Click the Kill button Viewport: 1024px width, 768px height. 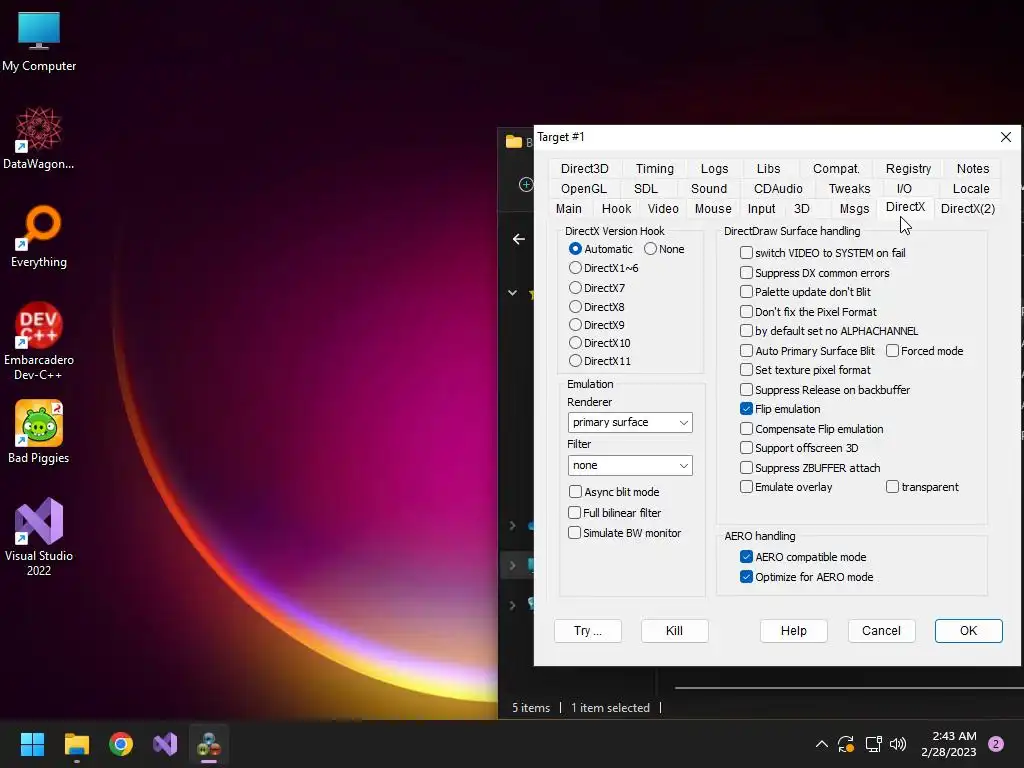pyautogui.click(x=675, y=631)
